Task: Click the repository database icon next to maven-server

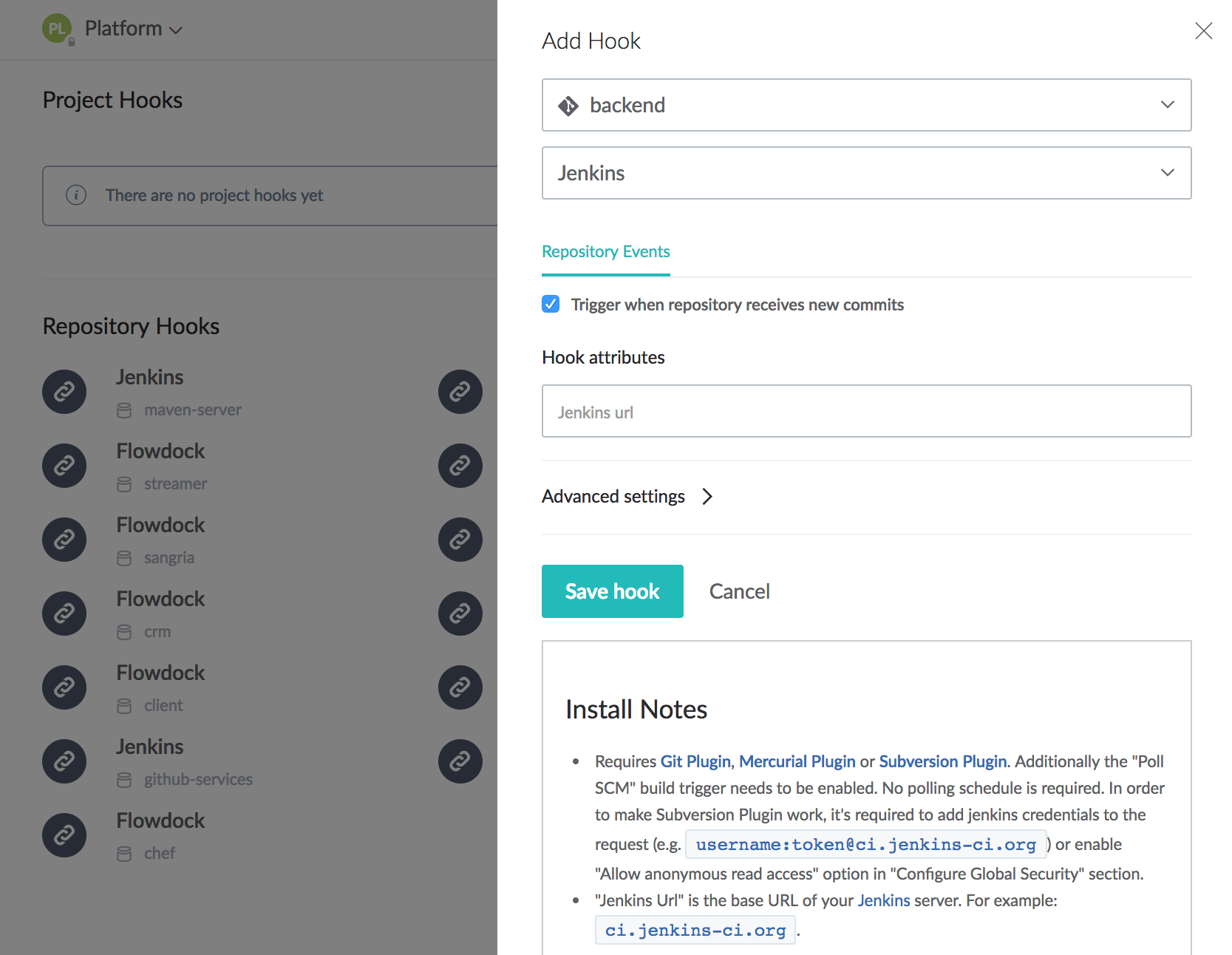Action: [x=124, y=410]
